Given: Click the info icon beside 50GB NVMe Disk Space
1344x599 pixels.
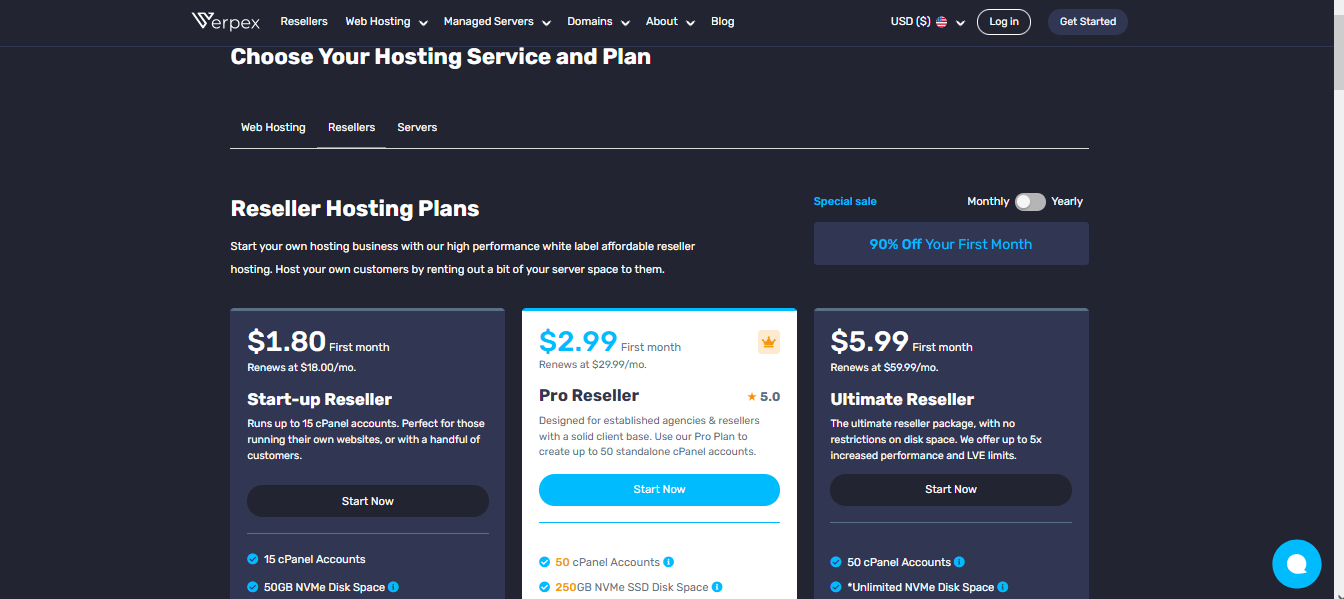Looking at the screenshot, I should point(393,587).
